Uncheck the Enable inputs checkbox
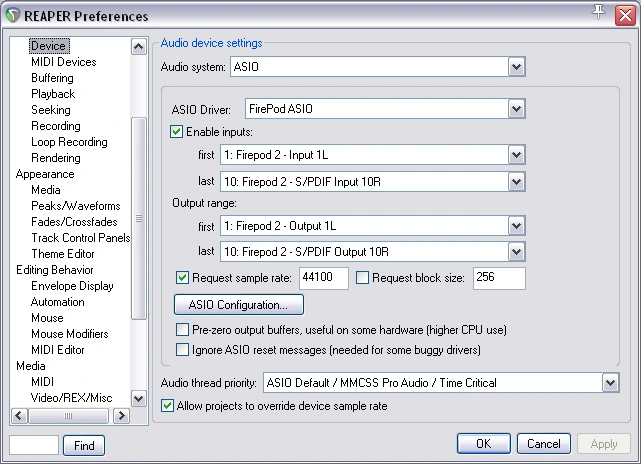Image resolution: width=641 pixels, height=464 pixels. [176, 132]
